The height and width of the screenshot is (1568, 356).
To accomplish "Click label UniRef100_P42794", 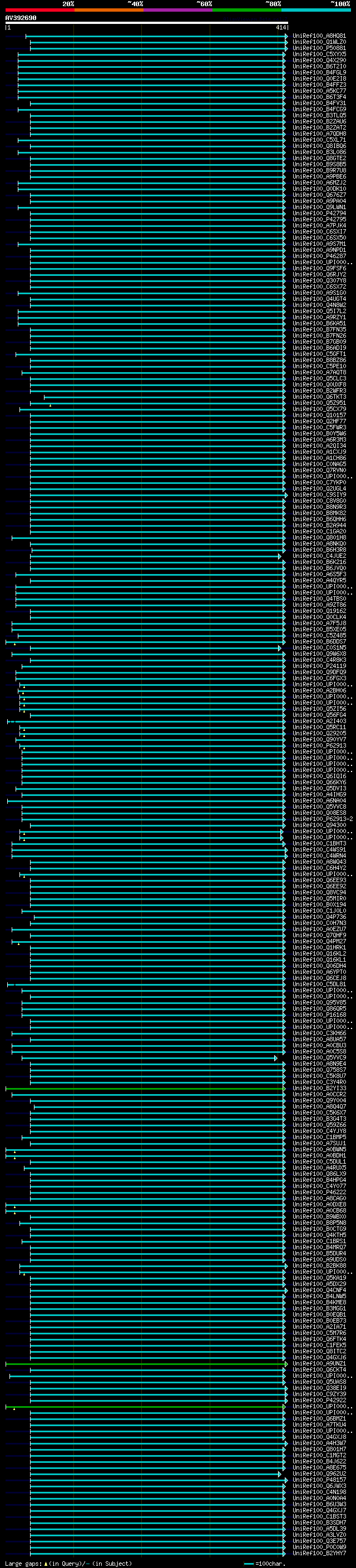I will pyautogui.click(x=319, y=213).
